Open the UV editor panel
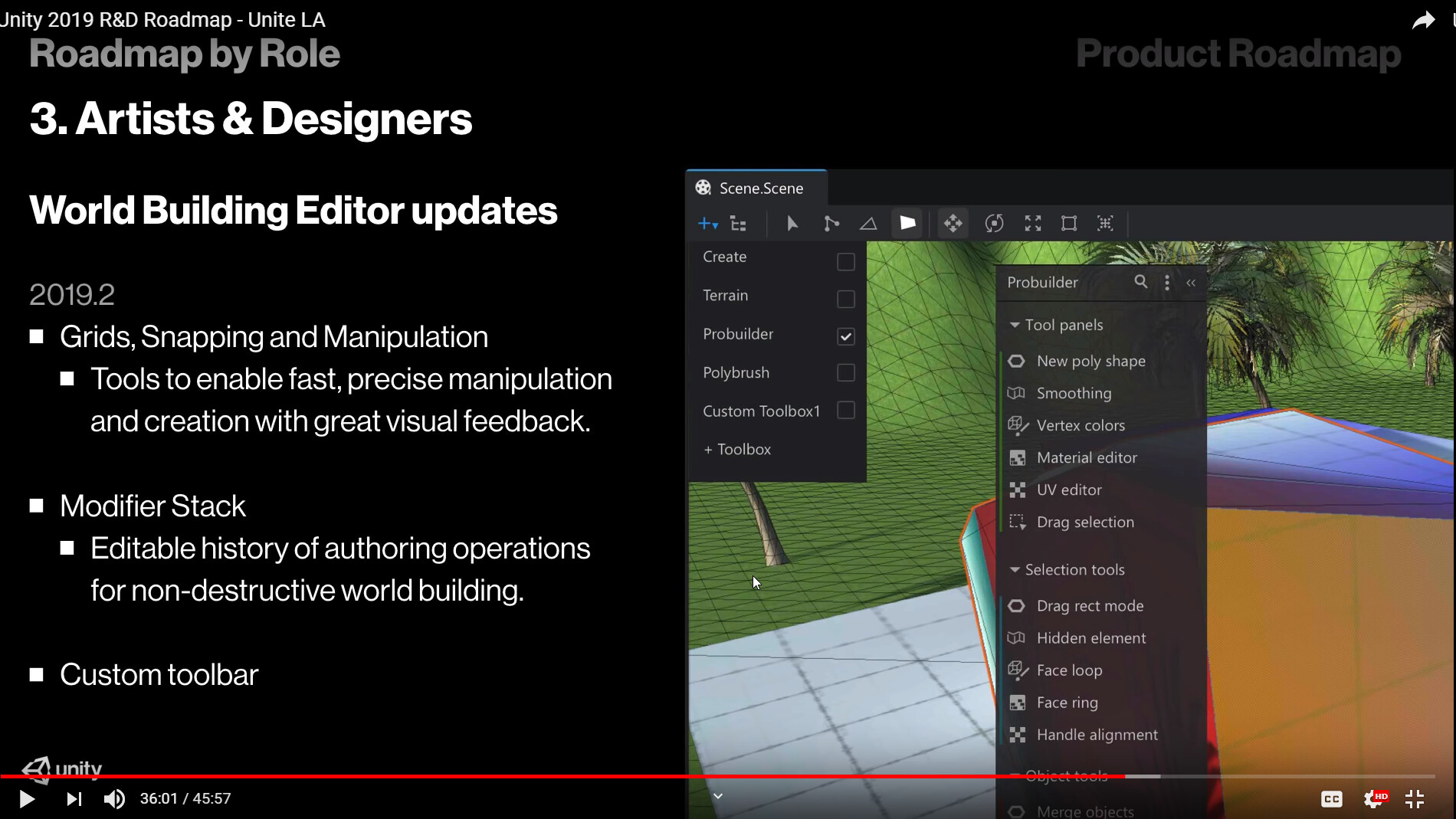Screen dimensions: 1456x819 click(1069, 490)
